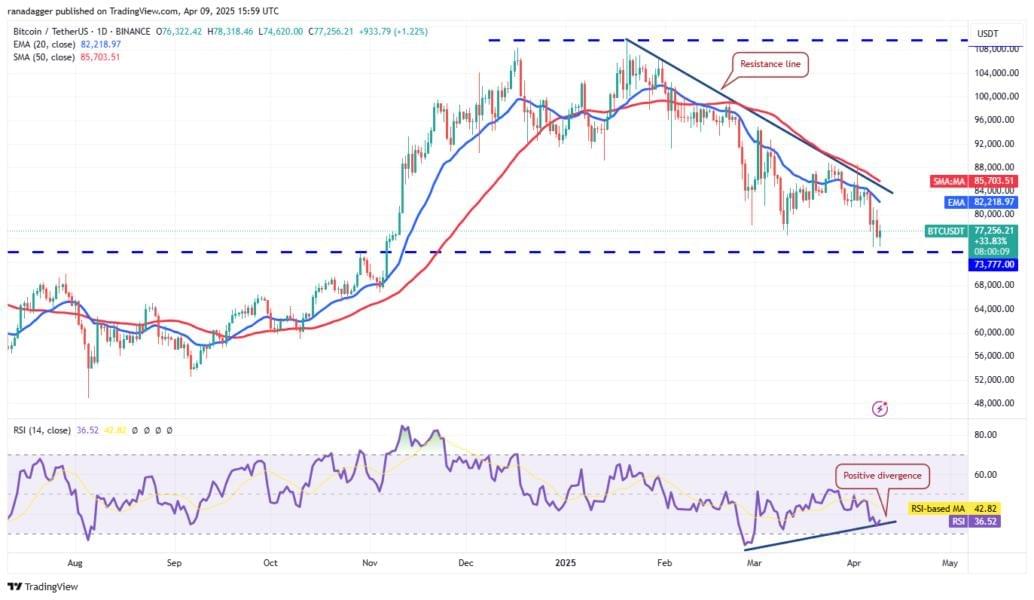1034x600 pixels.
Task: Click the purple RSI 36.52 value tag
Action: tap(975, 522)
